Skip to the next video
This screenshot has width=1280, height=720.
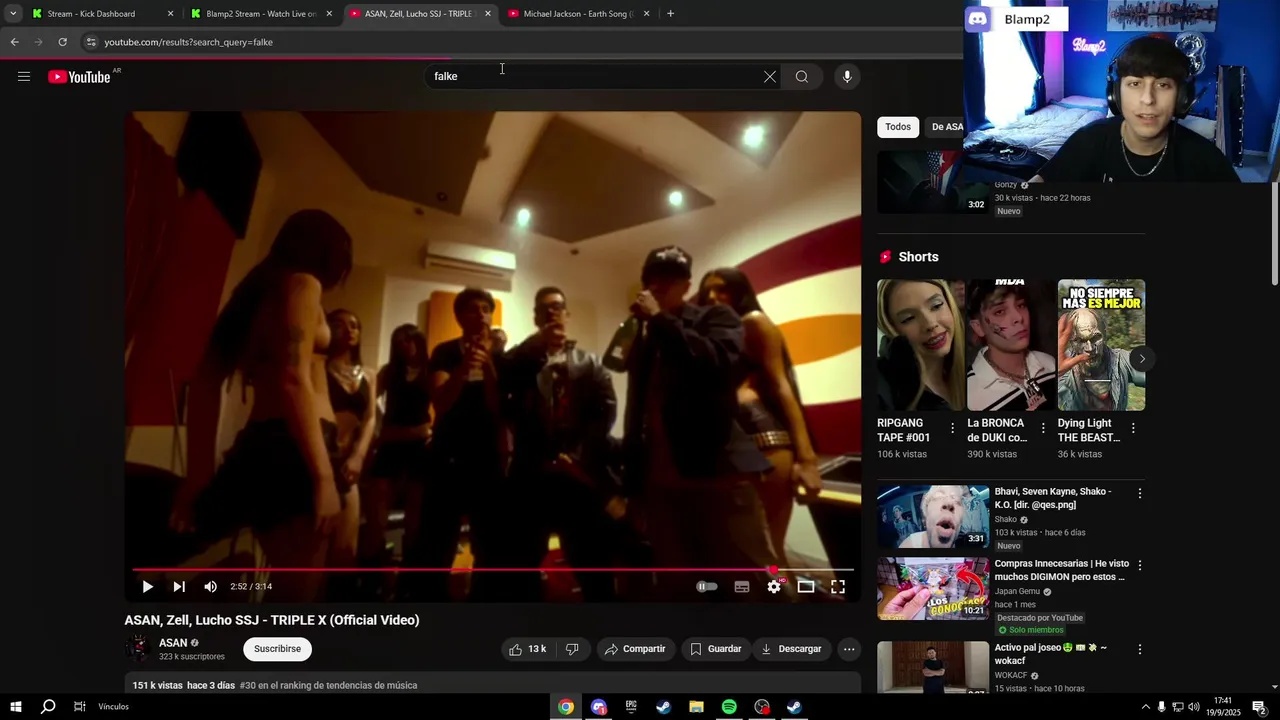(179, 587)
